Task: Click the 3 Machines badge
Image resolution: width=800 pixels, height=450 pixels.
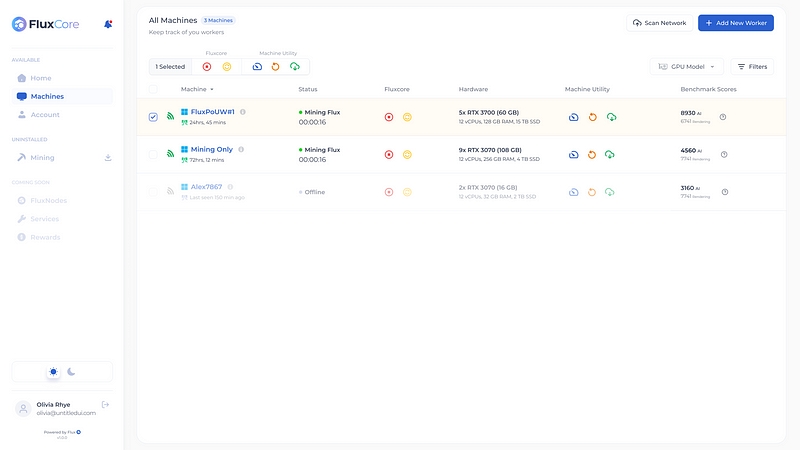Action: click(218, 20)
